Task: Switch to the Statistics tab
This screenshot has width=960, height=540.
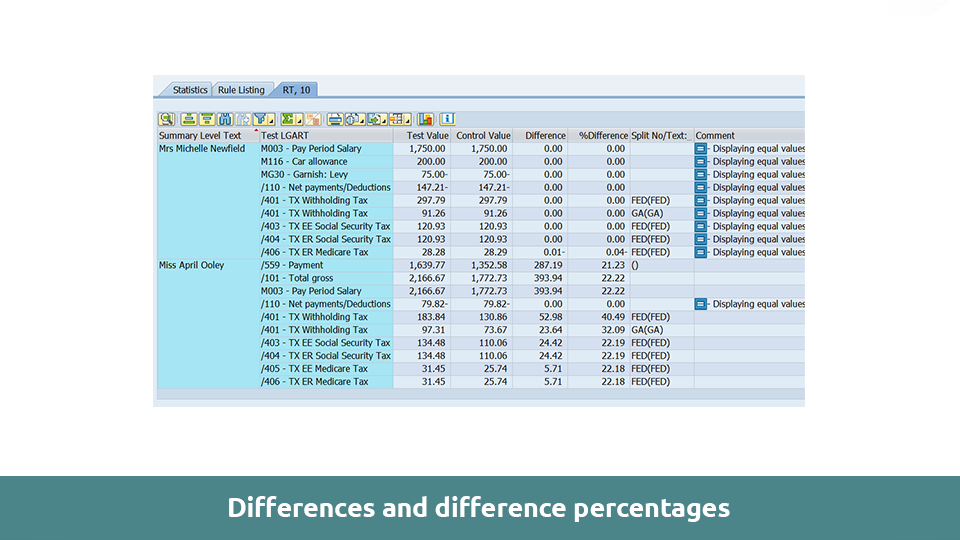Action: tap(190, 90)
